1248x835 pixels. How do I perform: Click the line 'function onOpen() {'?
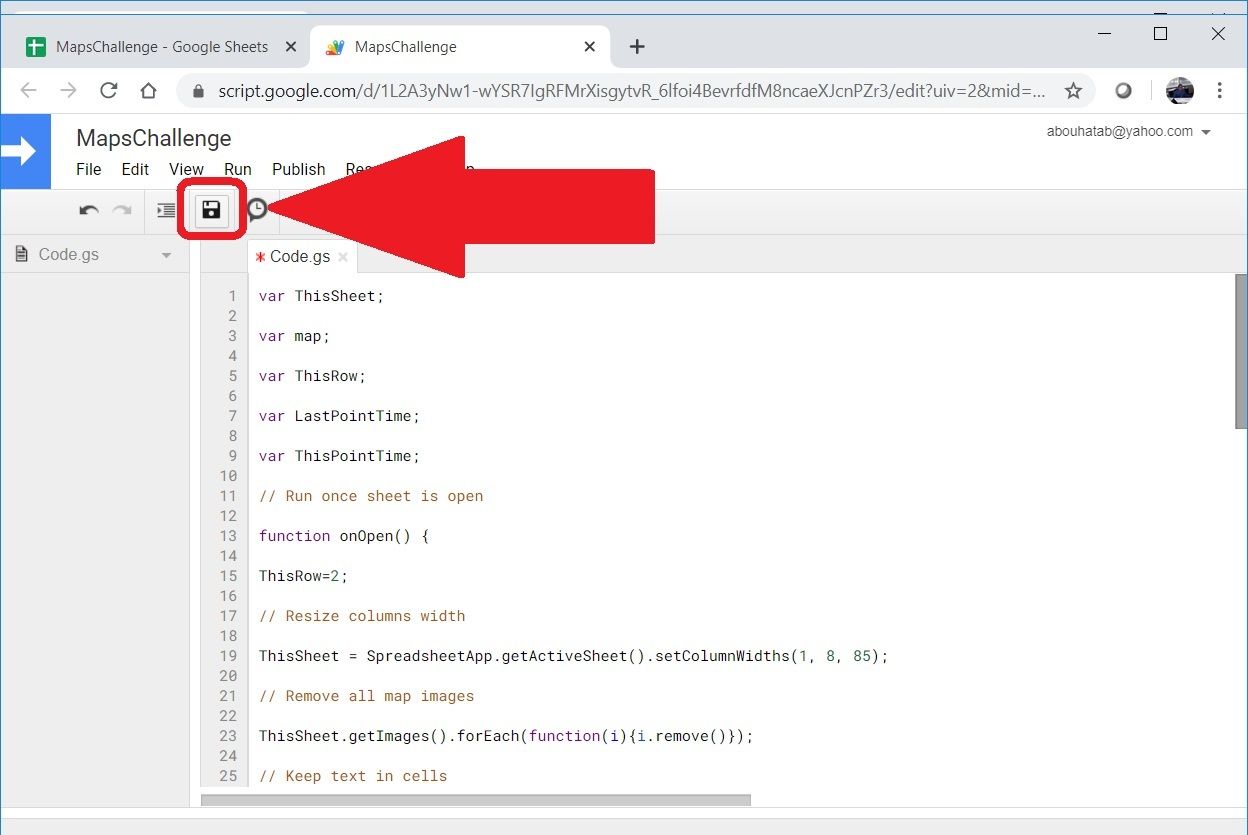[x=343, y=536]
